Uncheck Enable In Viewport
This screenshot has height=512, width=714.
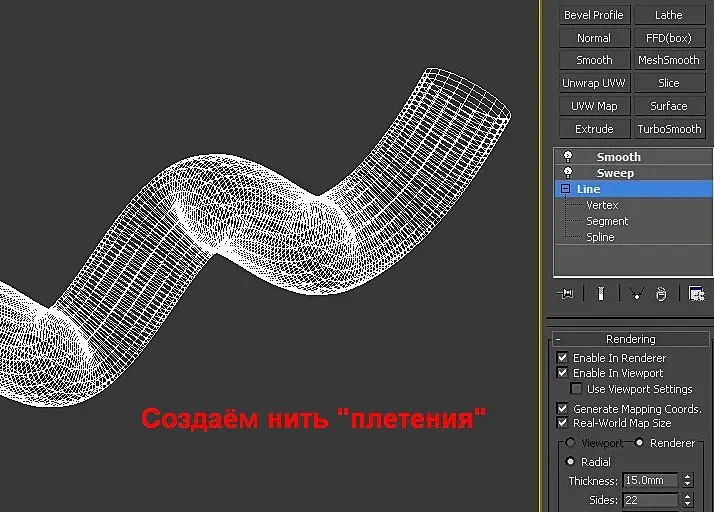pos(562,373)
